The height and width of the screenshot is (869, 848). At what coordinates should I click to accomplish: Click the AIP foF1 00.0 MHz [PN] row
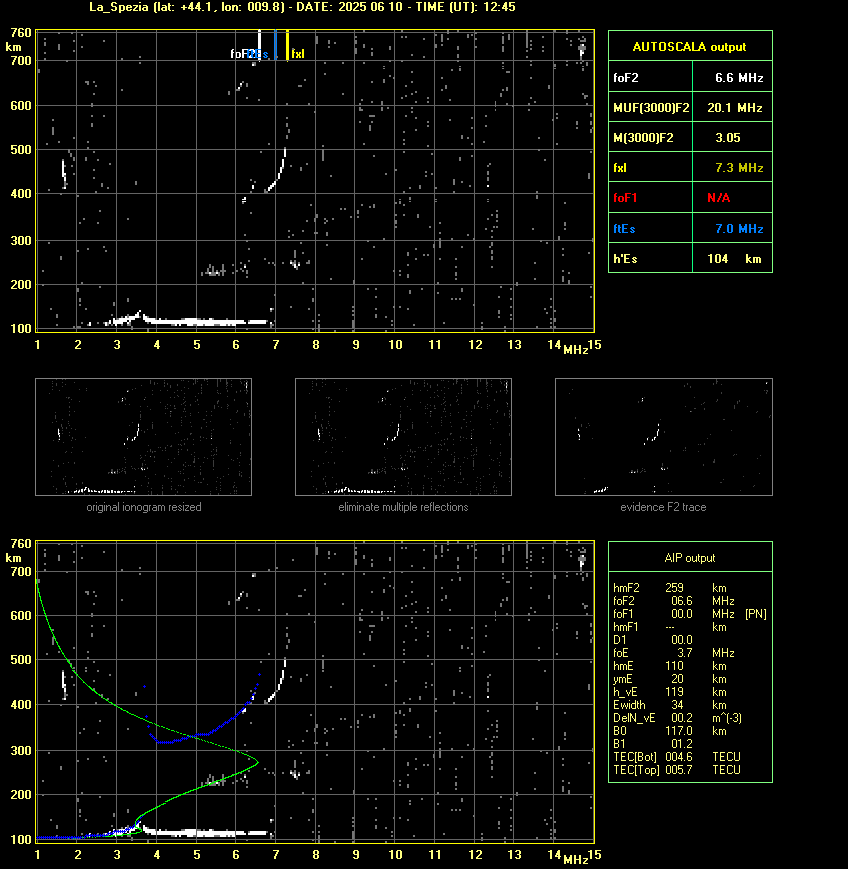click(690, 614)
